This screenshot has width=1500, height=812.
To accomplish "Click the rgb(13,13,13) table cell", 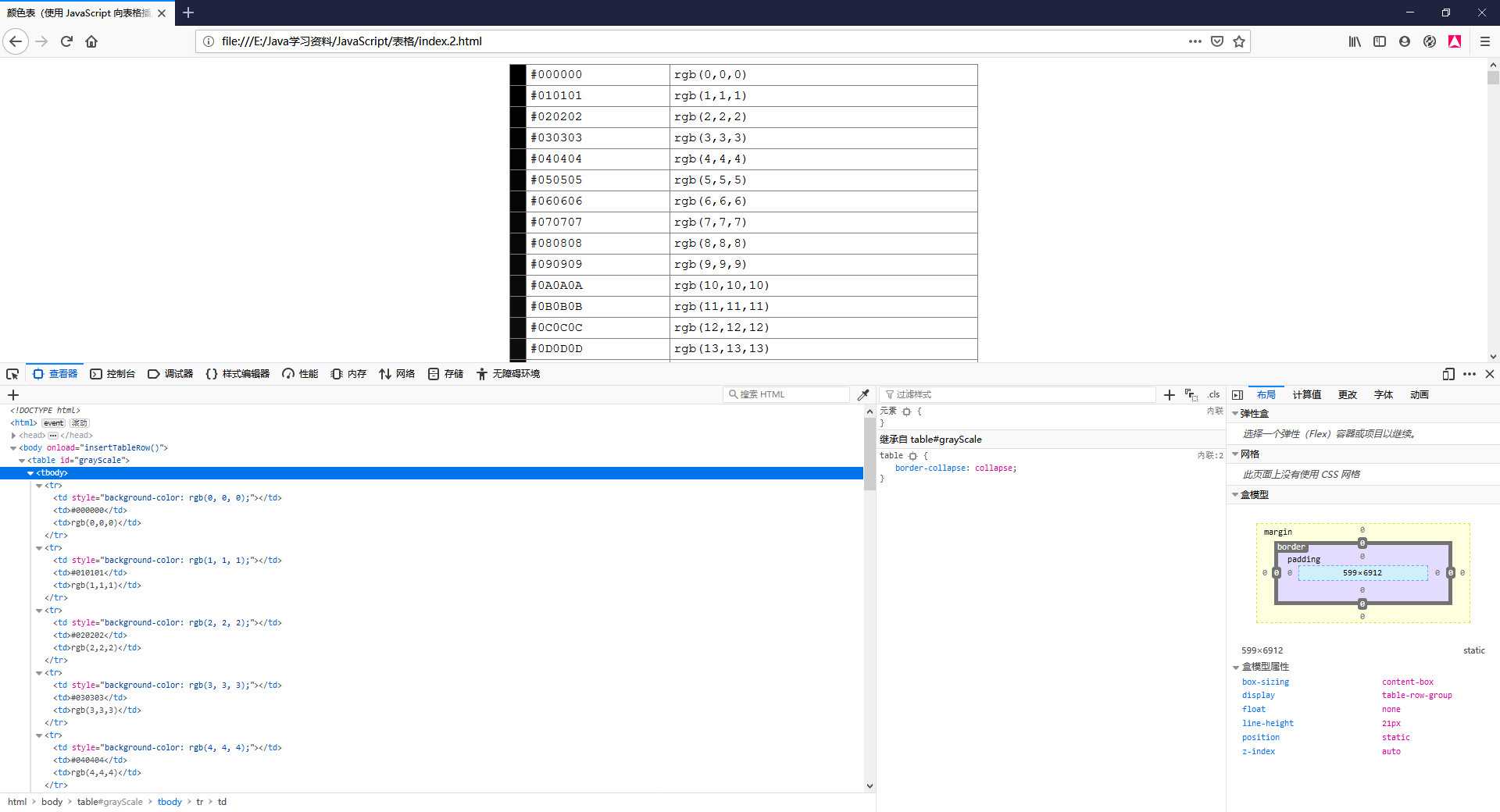I will [823, 349].
